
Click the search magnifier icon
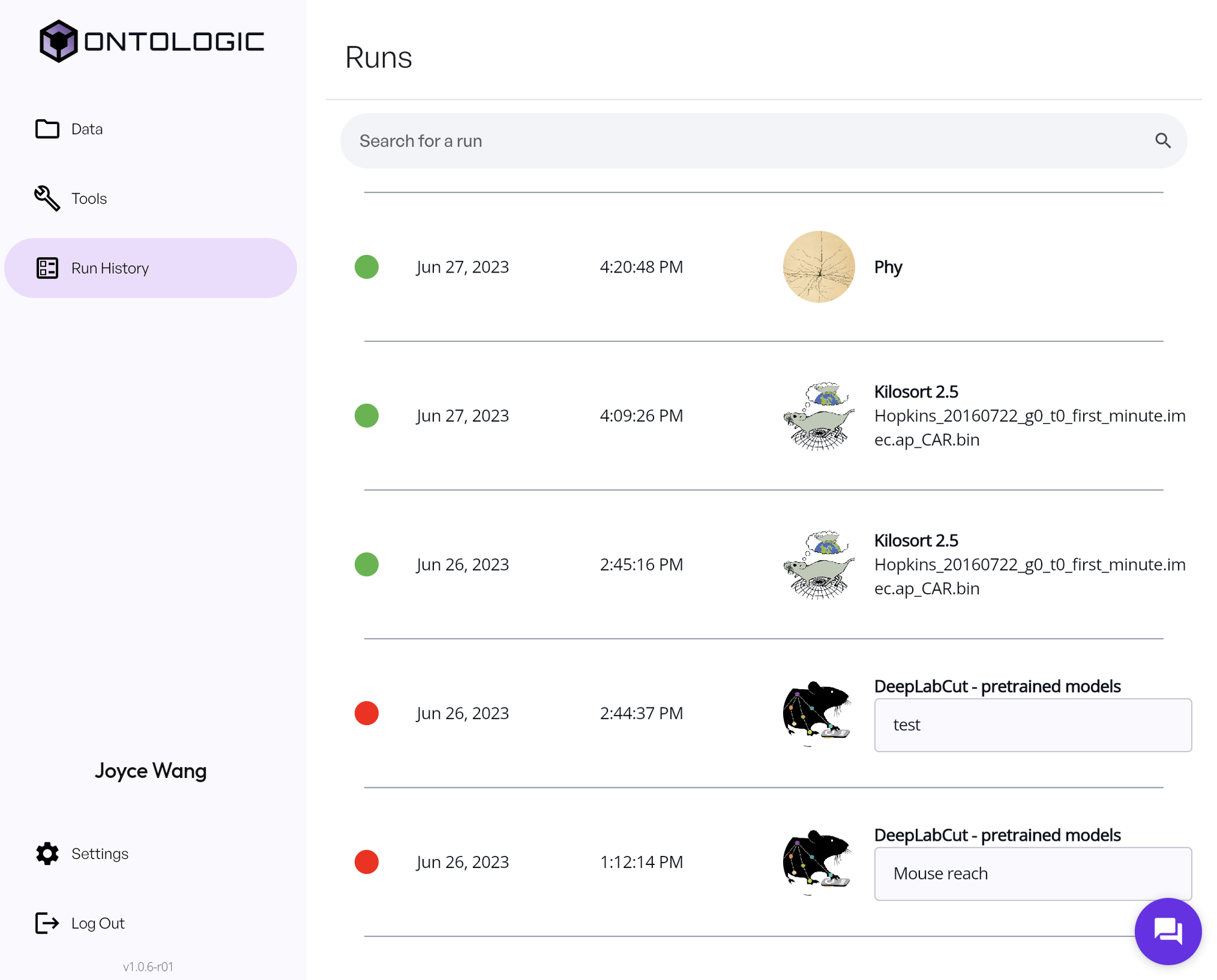click(1162, 141)
